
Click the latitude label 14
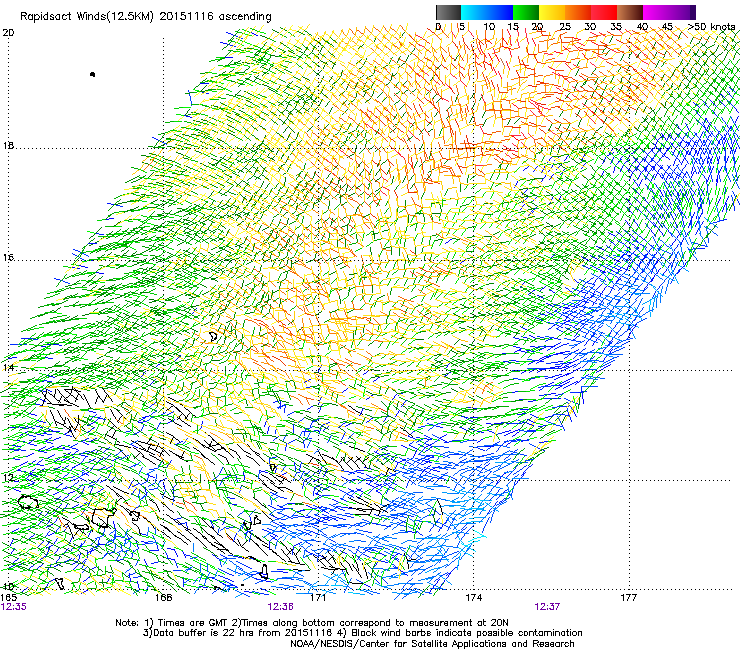(x=8, y=368)
